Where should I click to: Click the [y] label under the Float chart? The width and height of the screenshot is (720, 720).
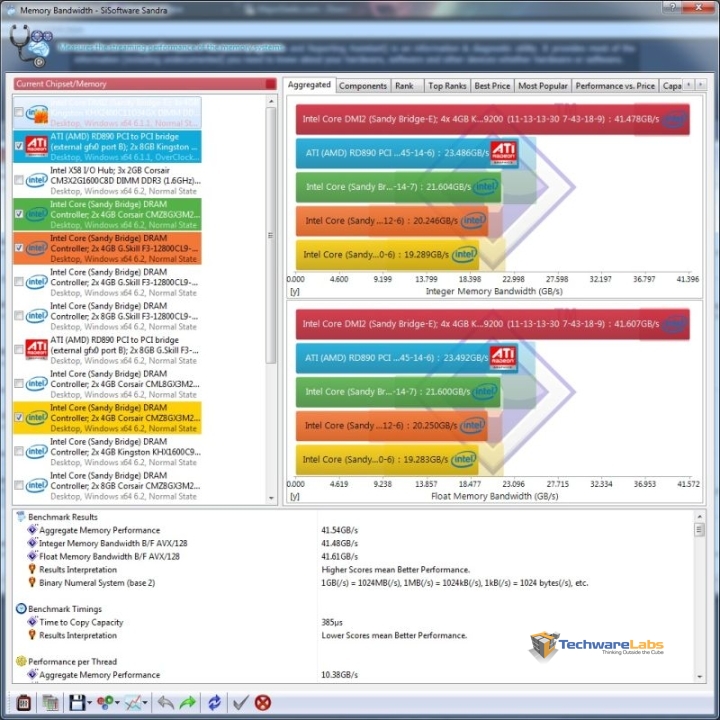click(294, 496)
